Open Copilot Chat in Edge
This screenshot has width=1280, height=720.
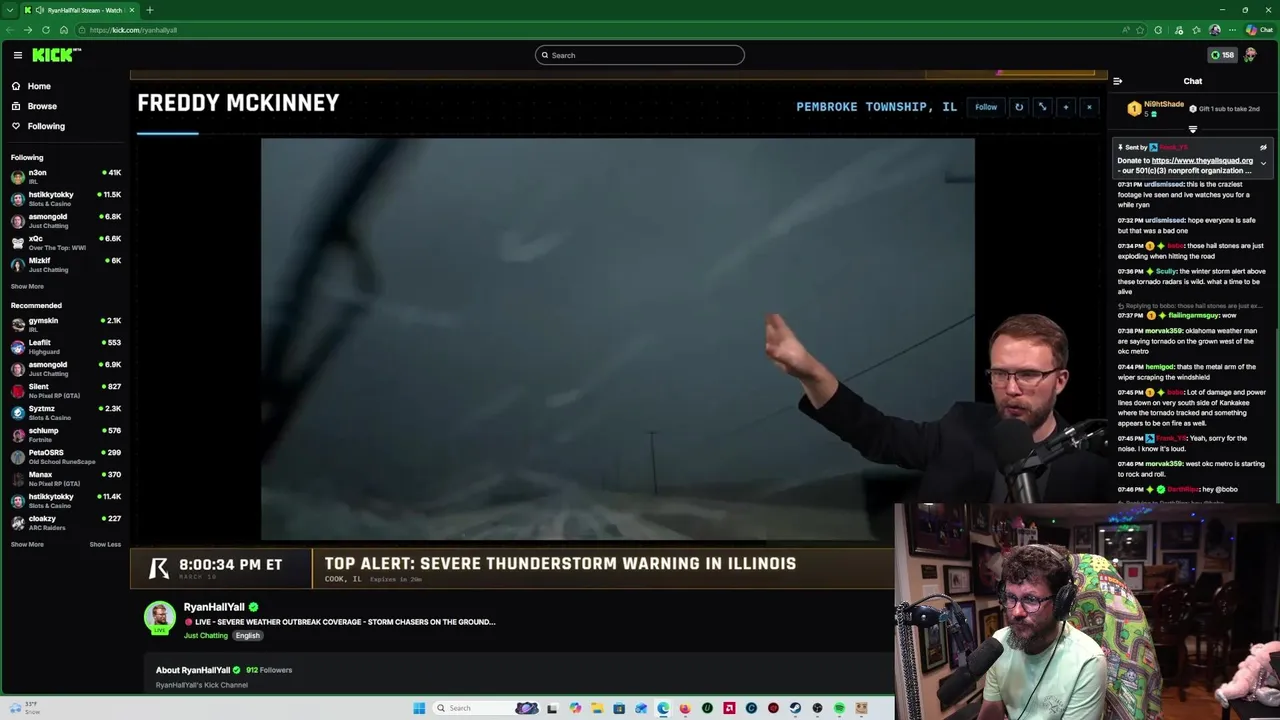pyautogui.click(x=1259, y=30)
